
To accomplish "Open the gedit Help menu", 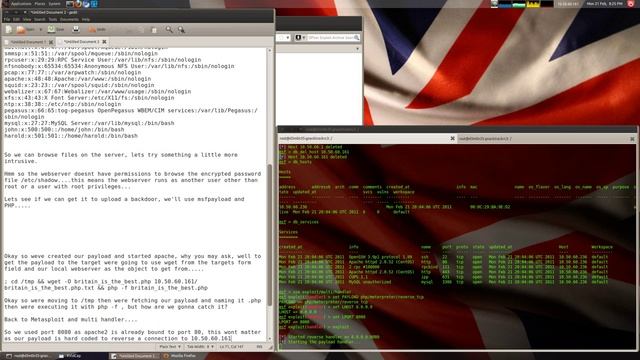I will click(x=86, y=19).
